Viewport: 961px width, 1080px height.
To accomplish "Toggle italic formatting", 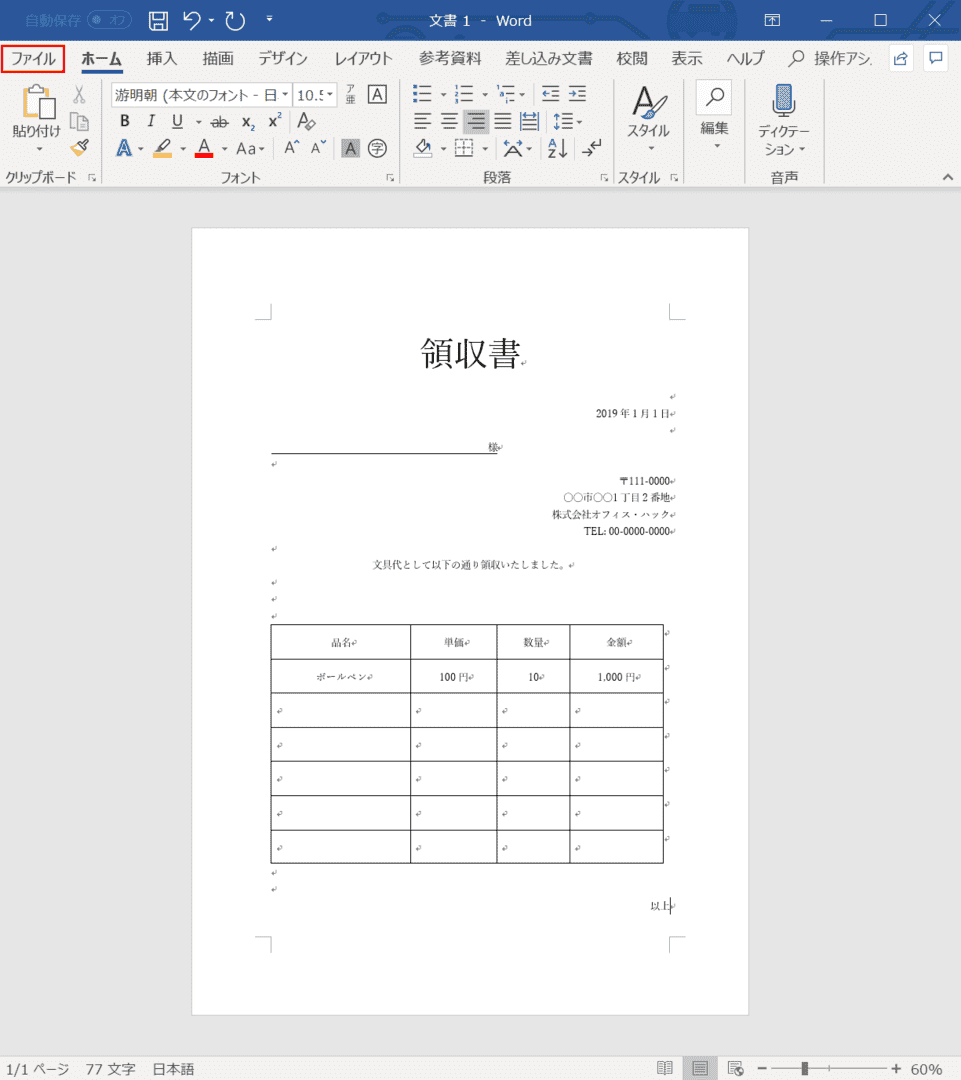I will tap(151, 121).
